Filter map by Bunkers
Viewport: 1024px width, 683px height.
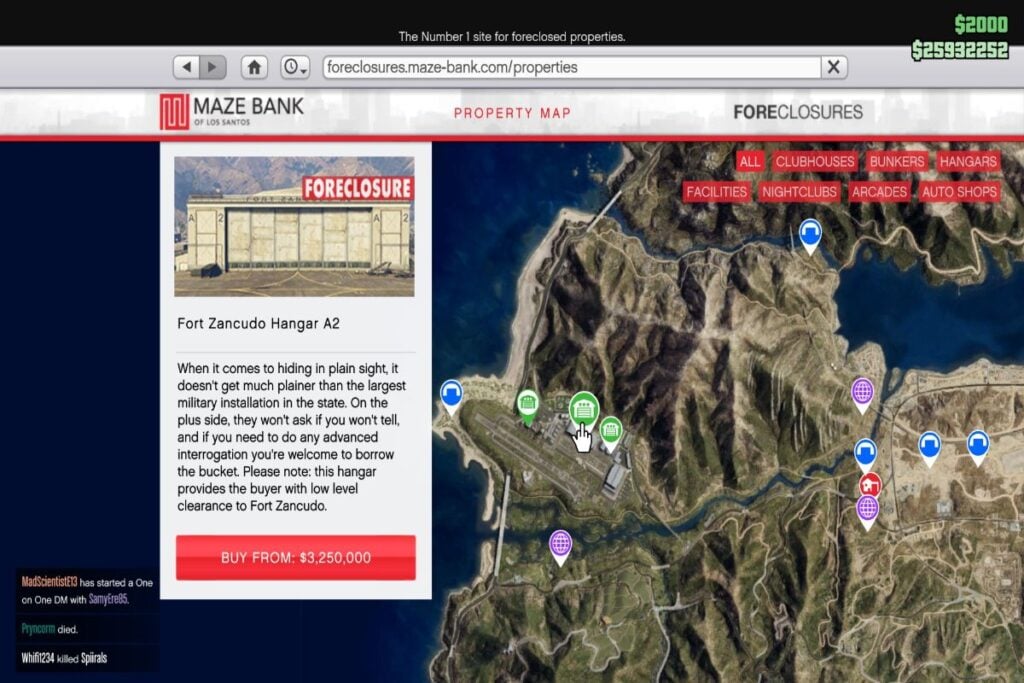click(x=897, y=161)
